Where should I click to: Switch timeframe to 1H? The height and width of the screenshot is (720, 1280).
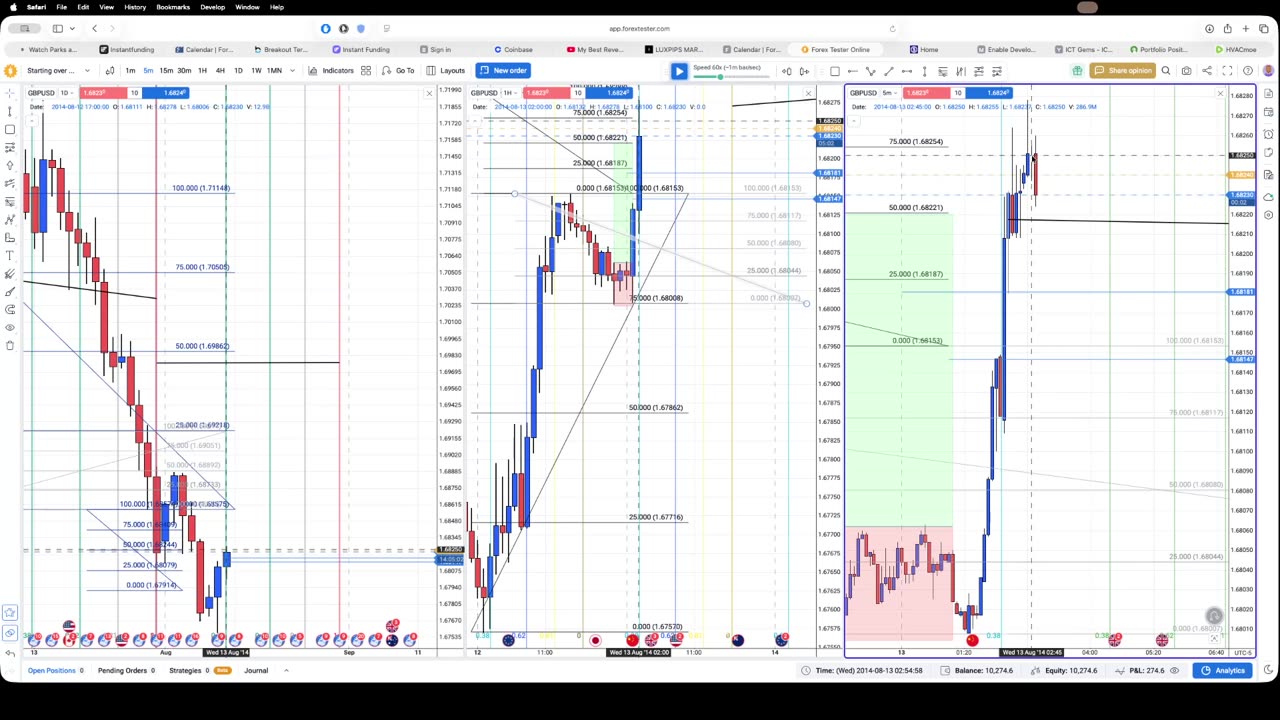click(202, 70)
